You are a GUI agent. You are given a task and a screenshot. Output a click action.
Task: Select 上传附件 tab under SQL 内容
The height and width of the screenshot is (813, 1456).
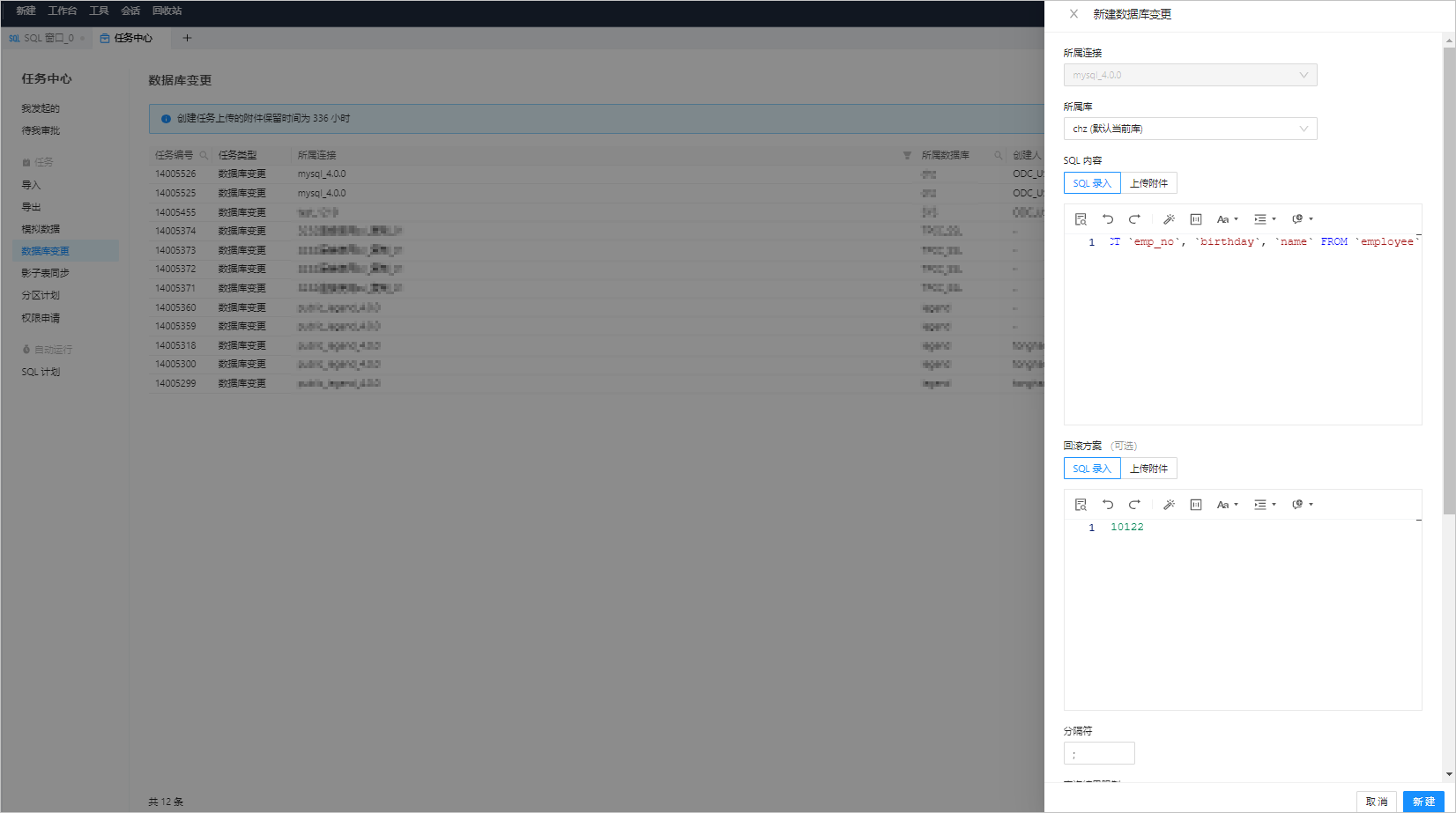[1148, 183]
